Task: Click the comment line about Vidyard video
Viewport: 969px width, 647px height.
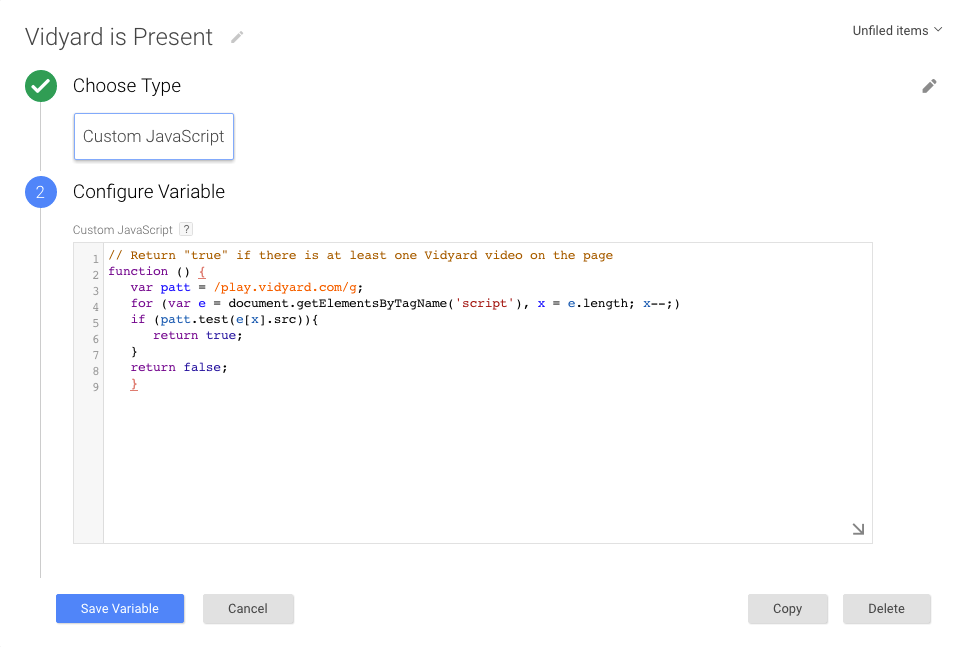Action: (360, 255)
